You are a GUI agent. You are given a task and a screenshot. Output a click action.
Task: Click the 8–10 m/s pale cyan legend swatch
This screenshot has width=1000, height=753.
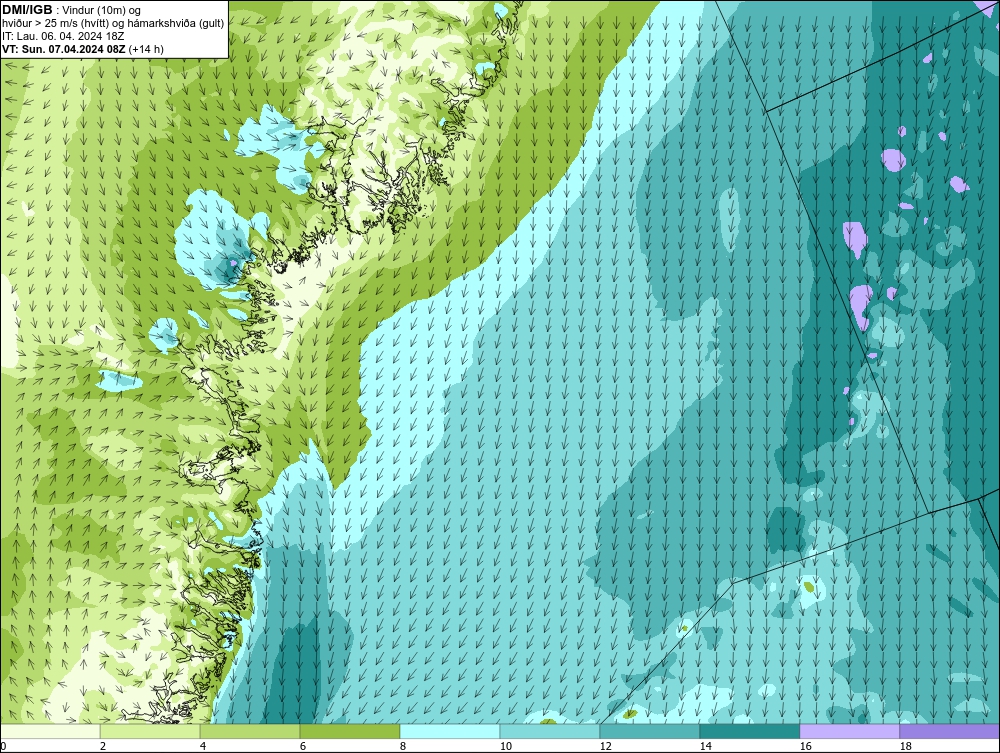[450, 731]
